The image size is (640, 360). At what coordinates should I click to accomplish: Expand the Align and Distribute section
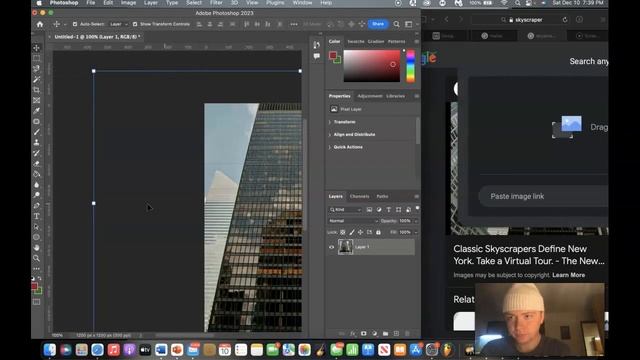click(330, 135)
